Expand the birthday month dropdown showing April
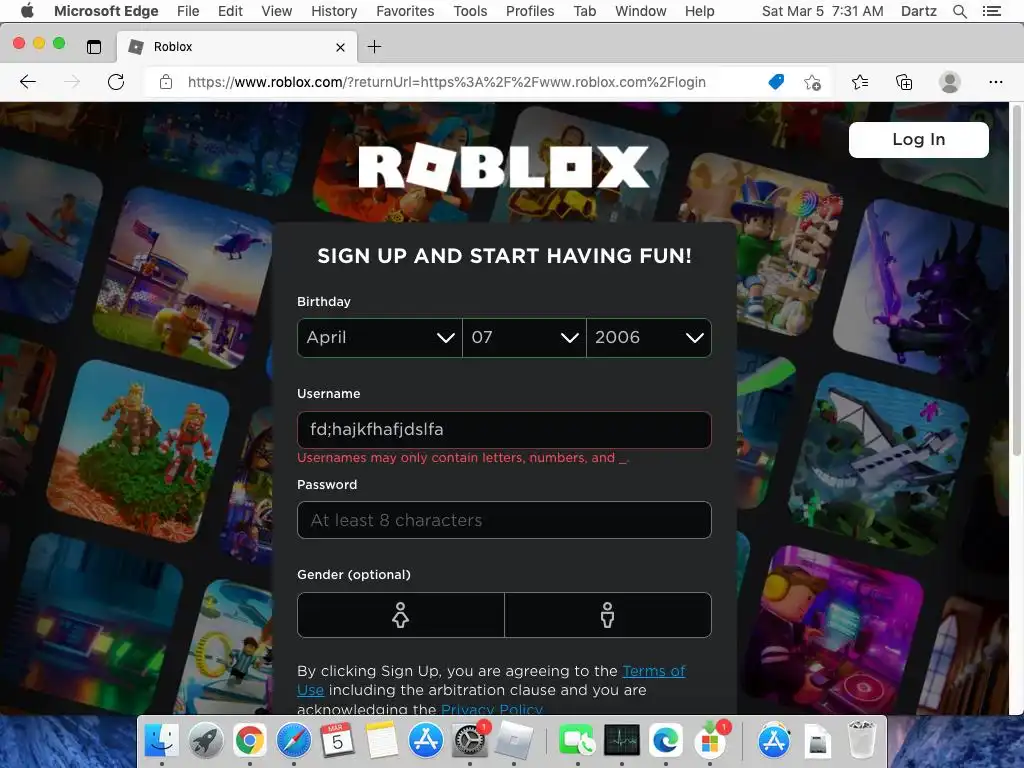 379,338
